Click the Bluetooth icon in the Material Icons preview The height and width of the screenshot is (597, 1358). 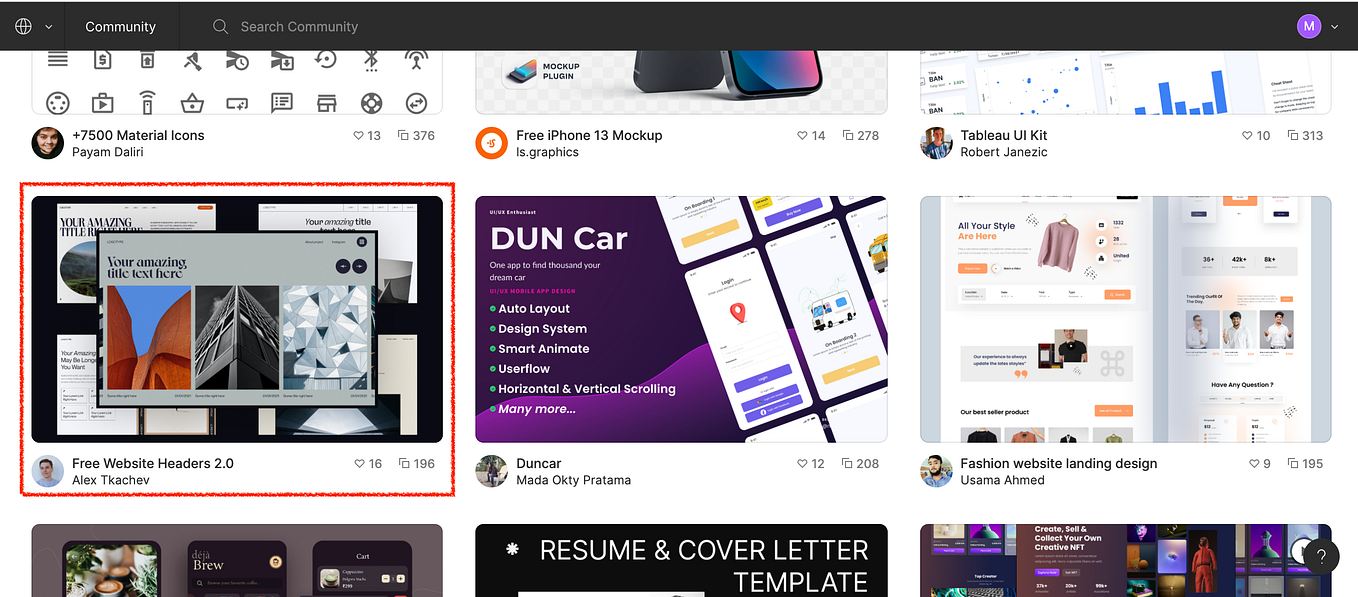371,60
